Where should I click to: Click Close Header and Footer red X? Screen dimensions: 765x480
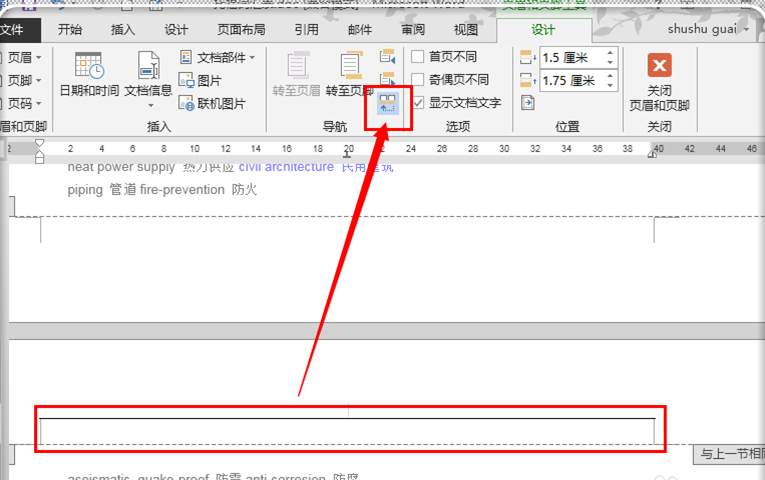(x=659, y=66)
